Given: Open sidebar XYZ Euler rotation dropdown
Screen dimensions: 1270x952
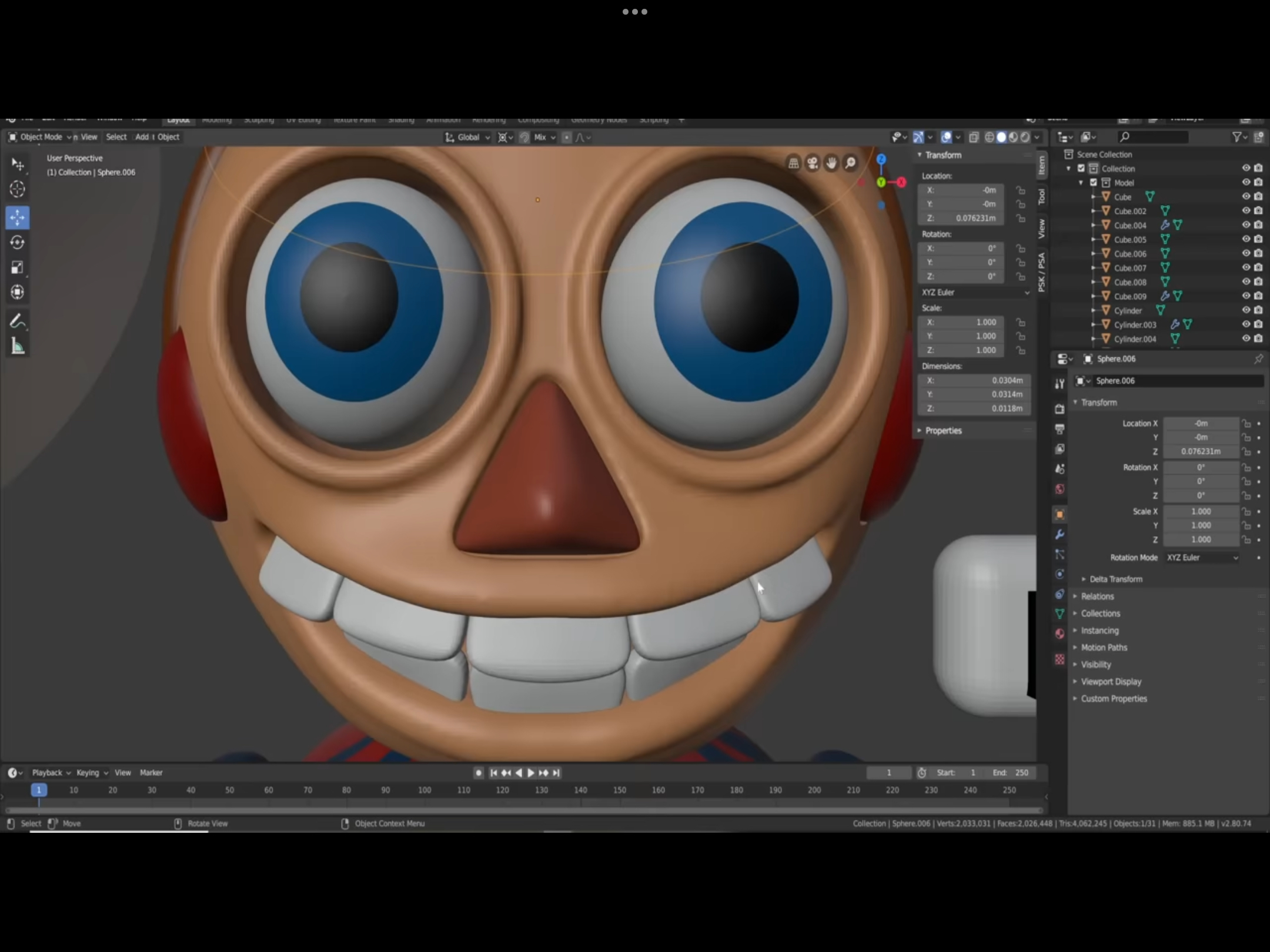Looking at the screenshot, I should coord(975,292).
